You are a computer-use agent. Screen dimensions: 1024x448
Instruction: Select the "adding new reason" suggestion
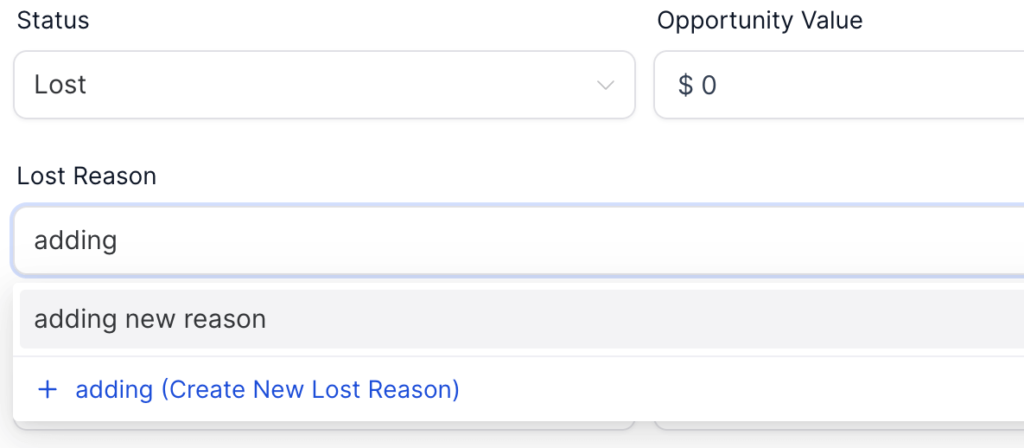150,320
